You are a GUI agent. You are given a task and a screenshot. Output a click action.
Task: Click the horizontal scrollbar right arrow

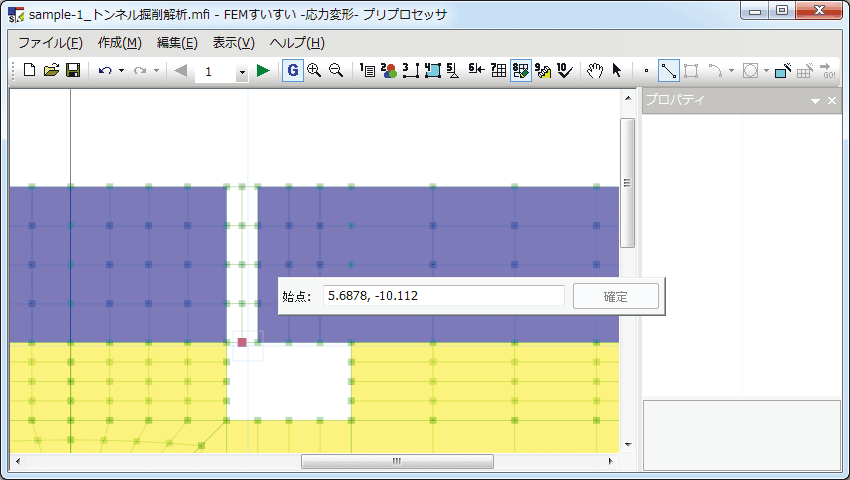click(x=610, y=462)
